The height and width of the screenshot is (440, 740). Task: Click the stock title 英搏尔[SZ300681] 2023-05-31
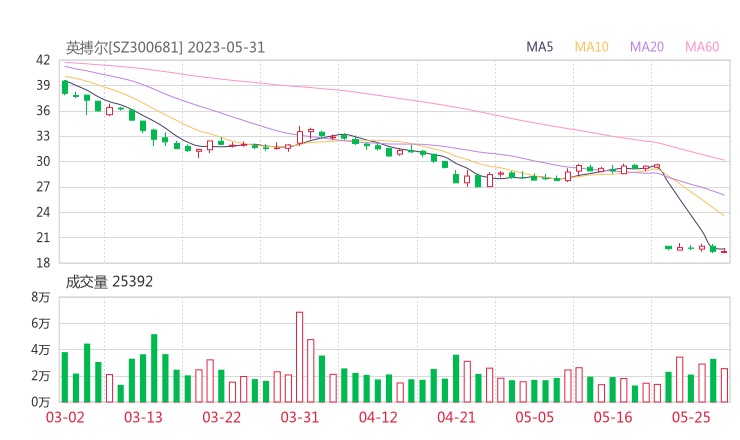165,47
